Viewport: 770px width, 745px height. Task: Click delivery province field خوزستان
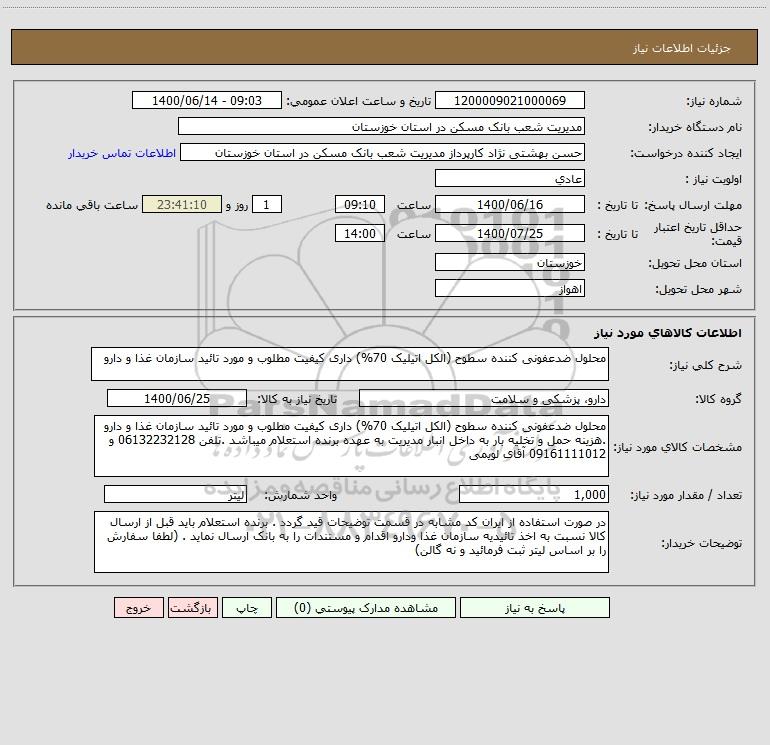(510, 262)
